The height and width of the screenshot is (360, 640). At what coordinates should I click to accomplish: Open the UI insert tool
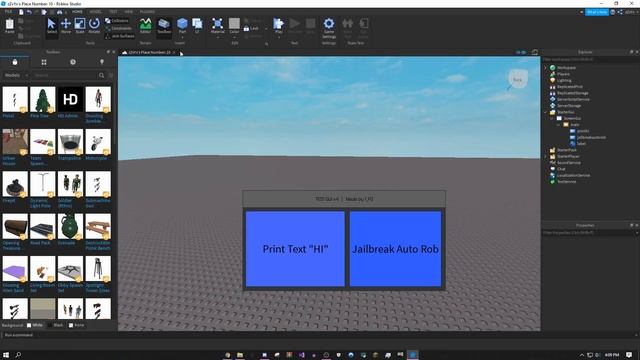[197, 25]
